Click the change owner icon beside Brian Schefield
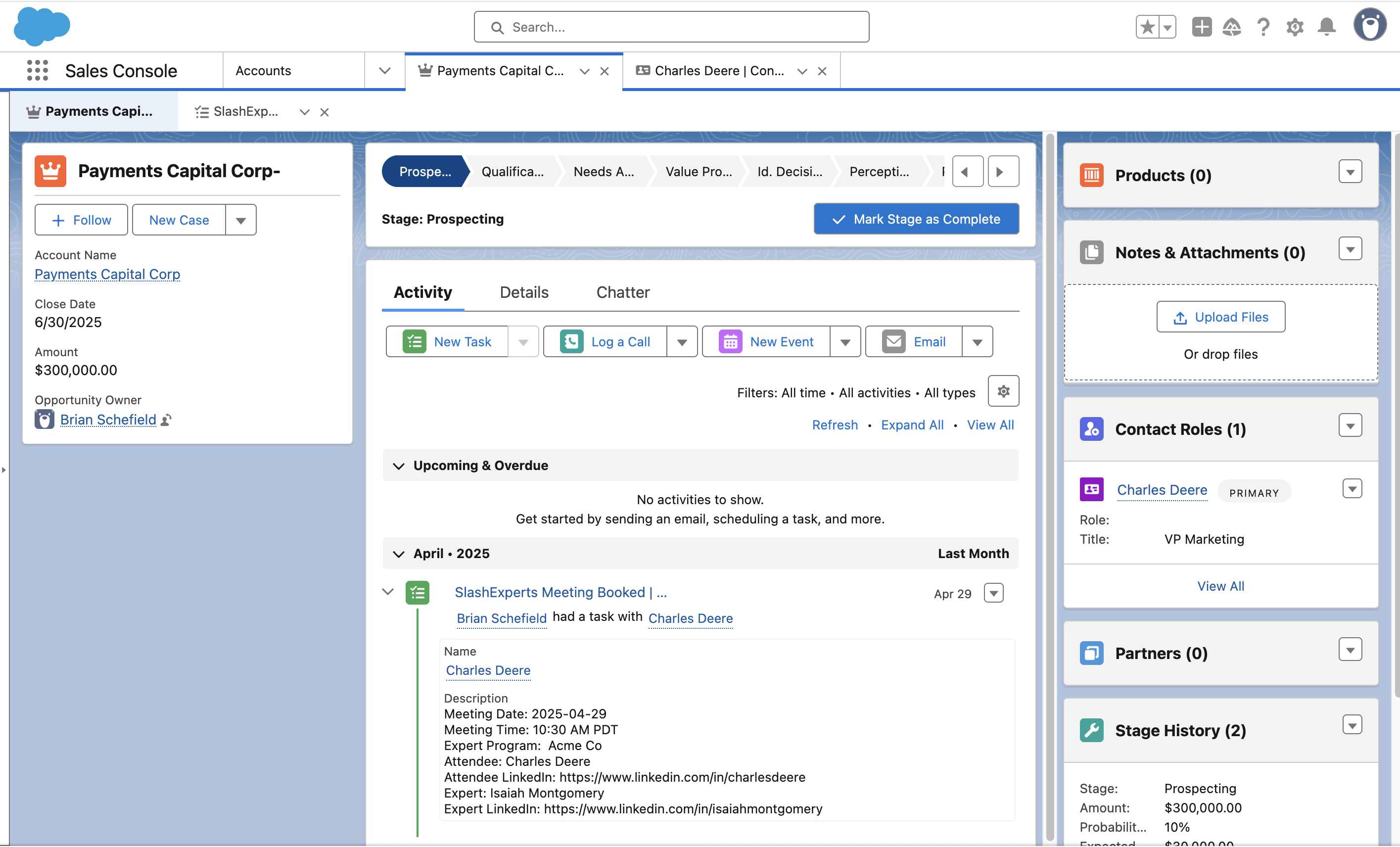1400x847 pixels. tap(166, 420)
